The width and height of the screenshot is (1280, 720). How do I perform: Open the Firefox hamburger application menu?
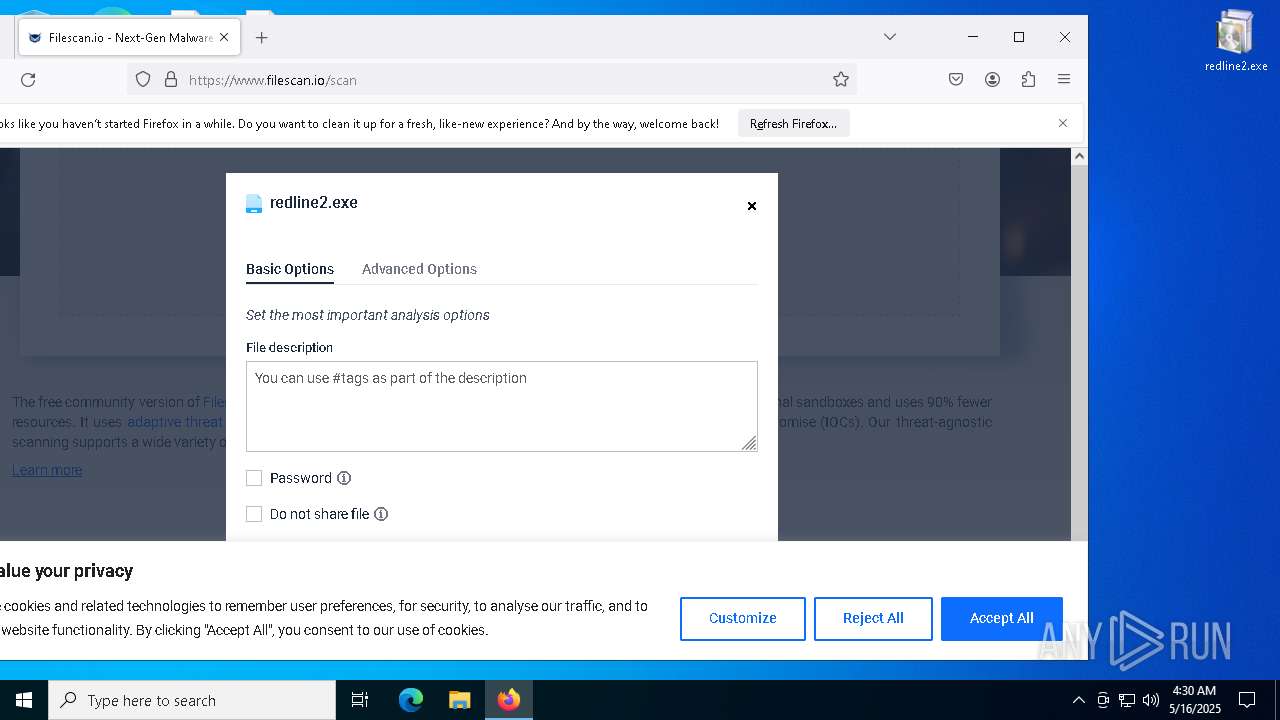(1064, 80)
